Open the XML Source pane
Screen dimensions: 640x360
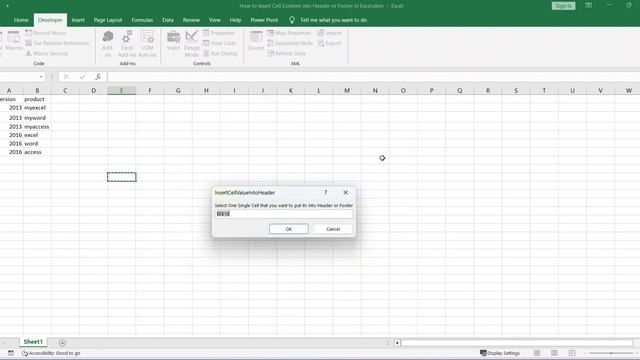[256, 41]
